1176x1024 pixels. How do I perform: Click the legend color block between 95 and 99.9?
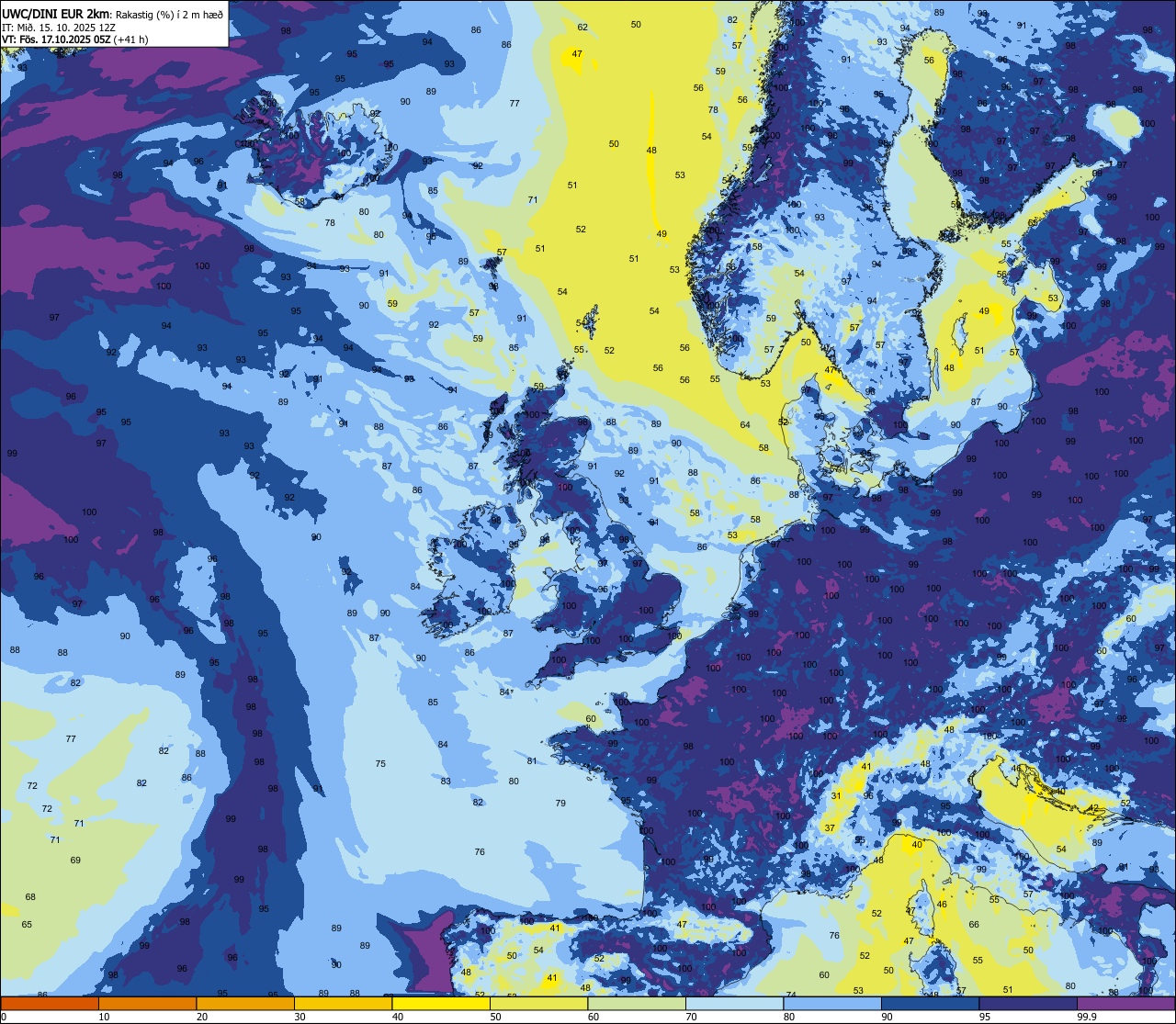[1028, 1003]
